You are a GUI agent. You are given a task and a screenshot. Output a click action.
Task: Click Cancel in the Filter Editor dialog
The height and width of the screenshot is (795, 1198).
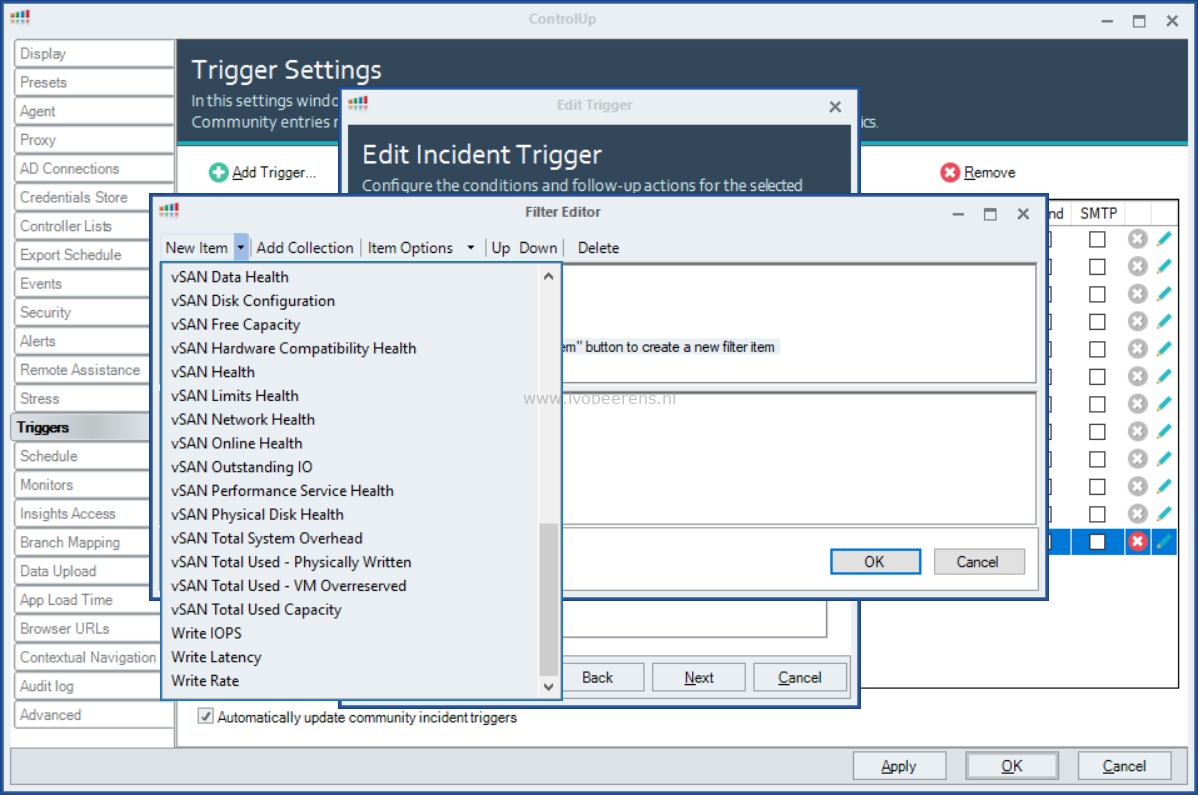tap(978, 561)
